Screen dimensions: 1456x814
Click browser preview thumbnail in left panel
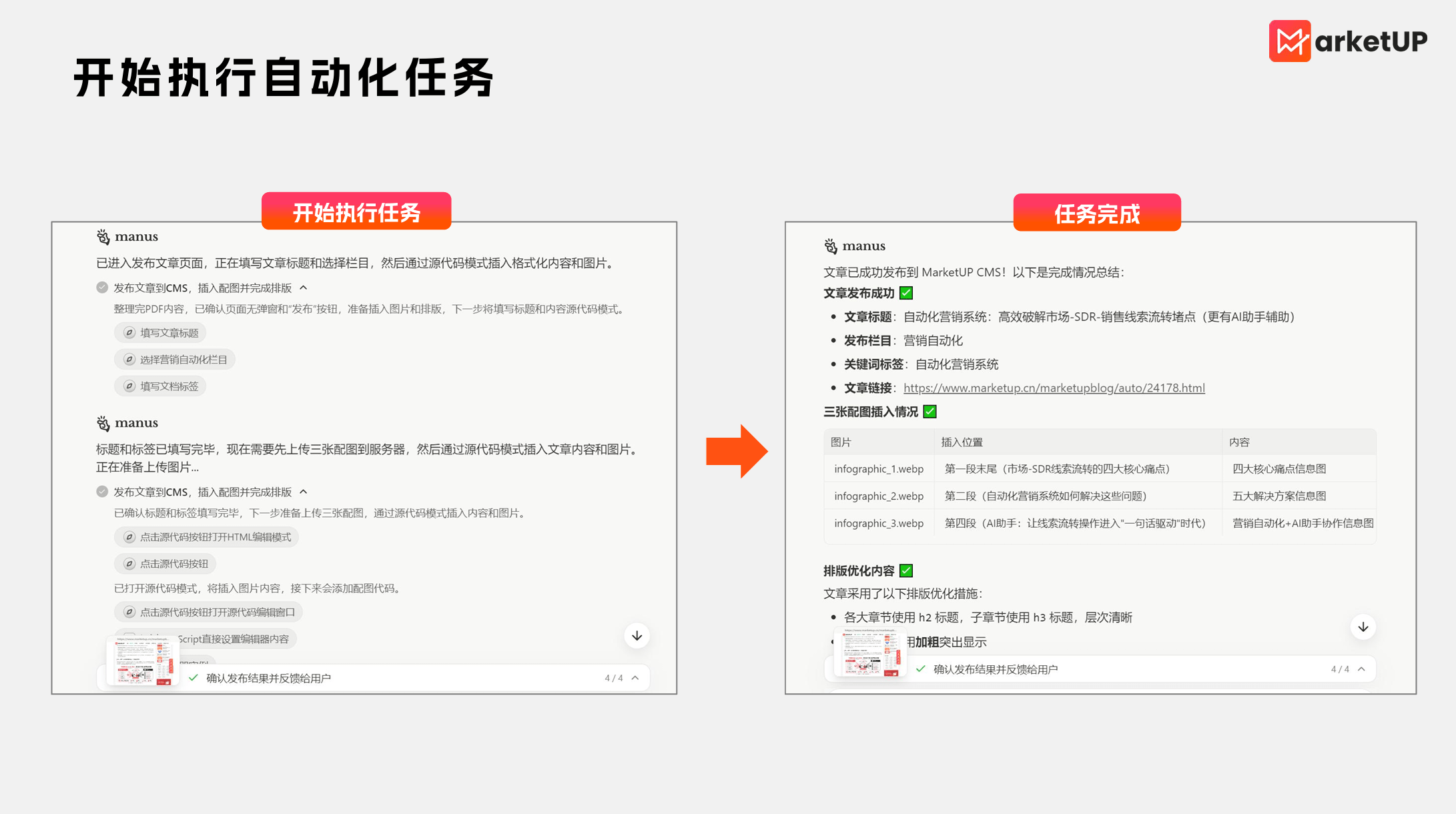click(143, 661)
